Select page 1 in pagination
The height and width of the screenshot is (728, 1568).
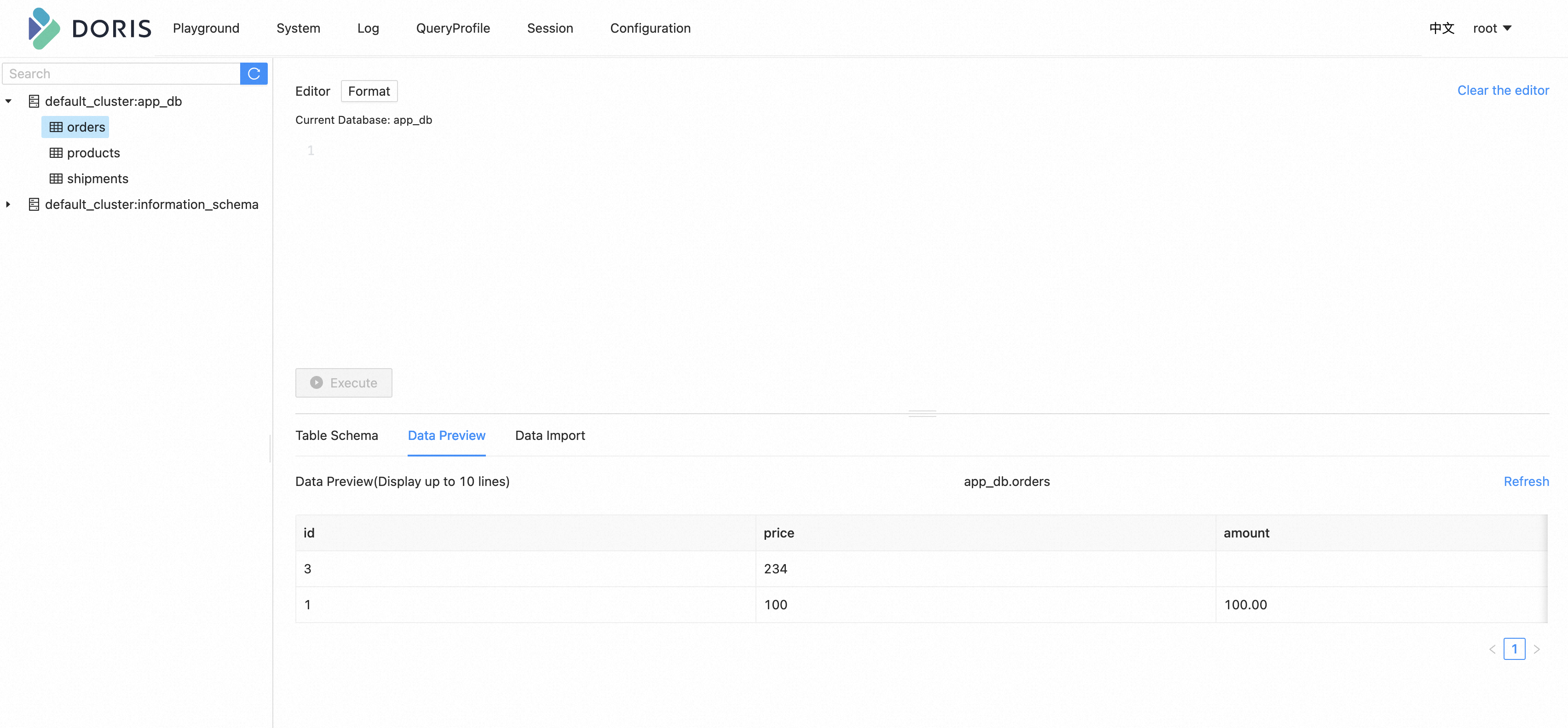(1515, 649)
